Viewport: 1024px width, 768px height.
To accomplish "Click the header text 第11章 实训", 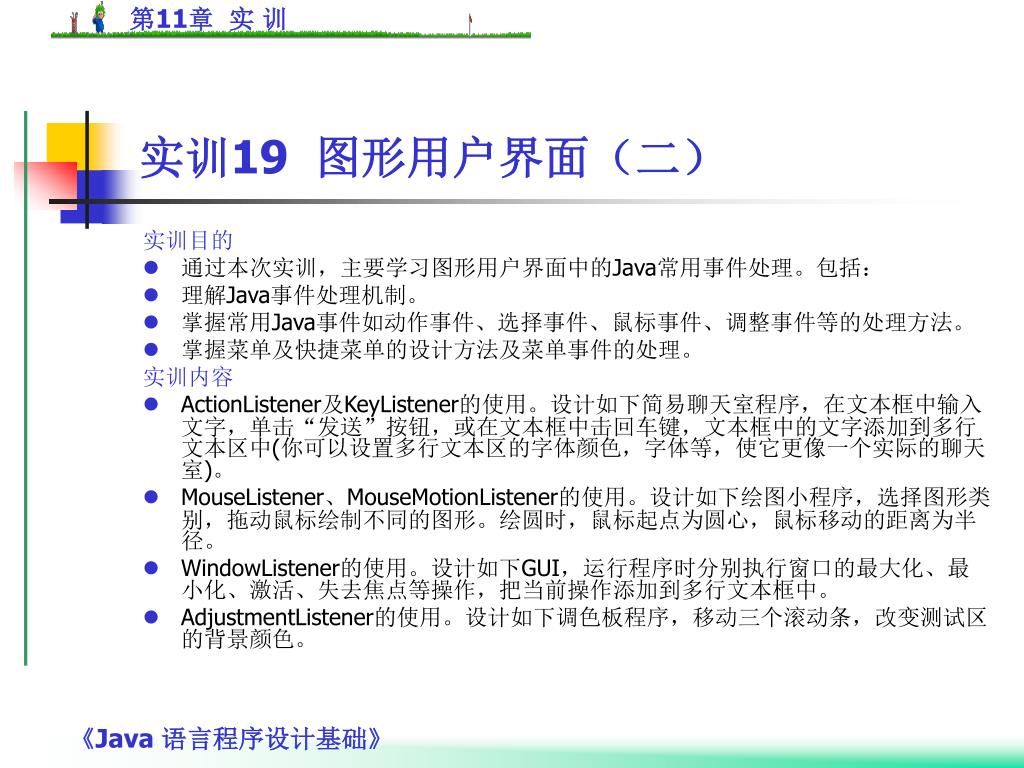I will pyautogui.click(x=208, y=18).
